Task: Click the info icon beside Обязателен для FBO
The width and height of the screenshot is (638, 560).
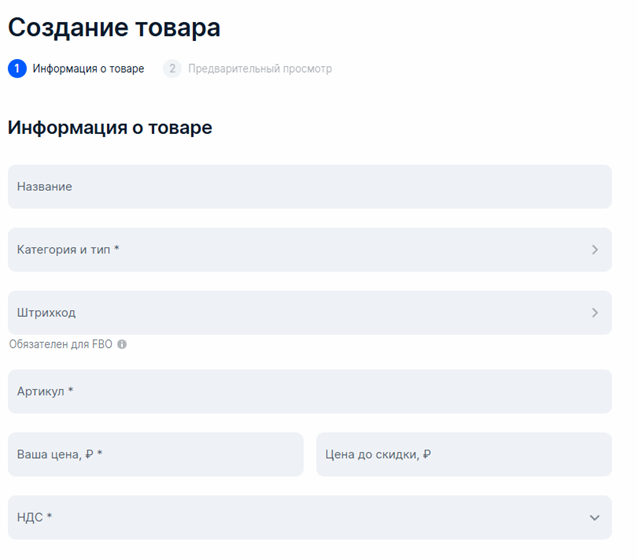Action: [122, 344]
